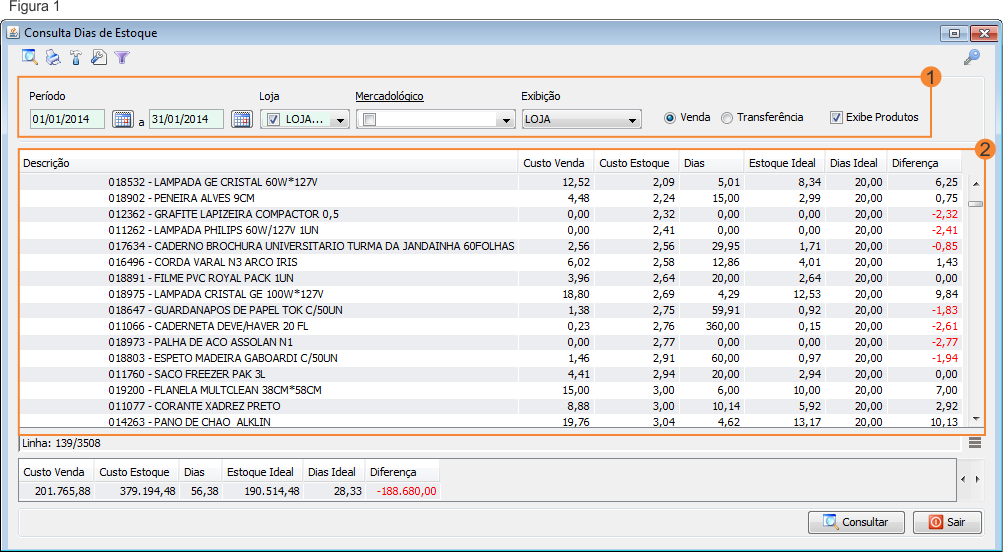Select row 018647 - GUARDANAPOS DE PAPEL TOK C/50UN
Image resolution: width=1003 pixels, height=552 pixels.
pos(491,310)
